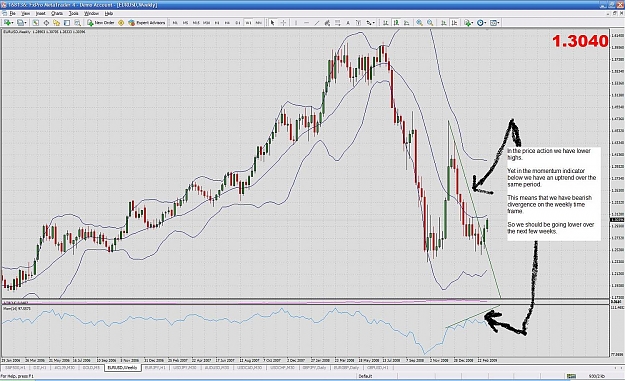Toggle line chart display mode

(x=406, y=23)
